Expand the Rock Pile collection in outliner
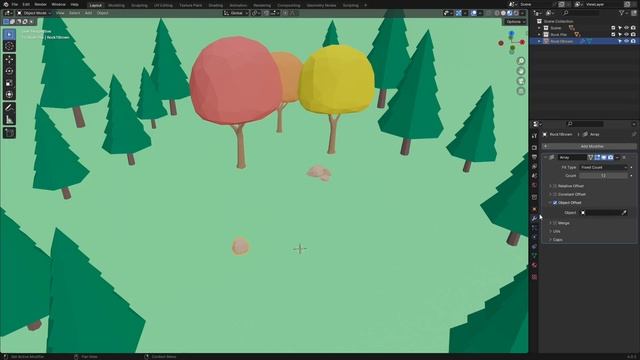The height and width of the screenshot is (360, 640). [539, 35]
